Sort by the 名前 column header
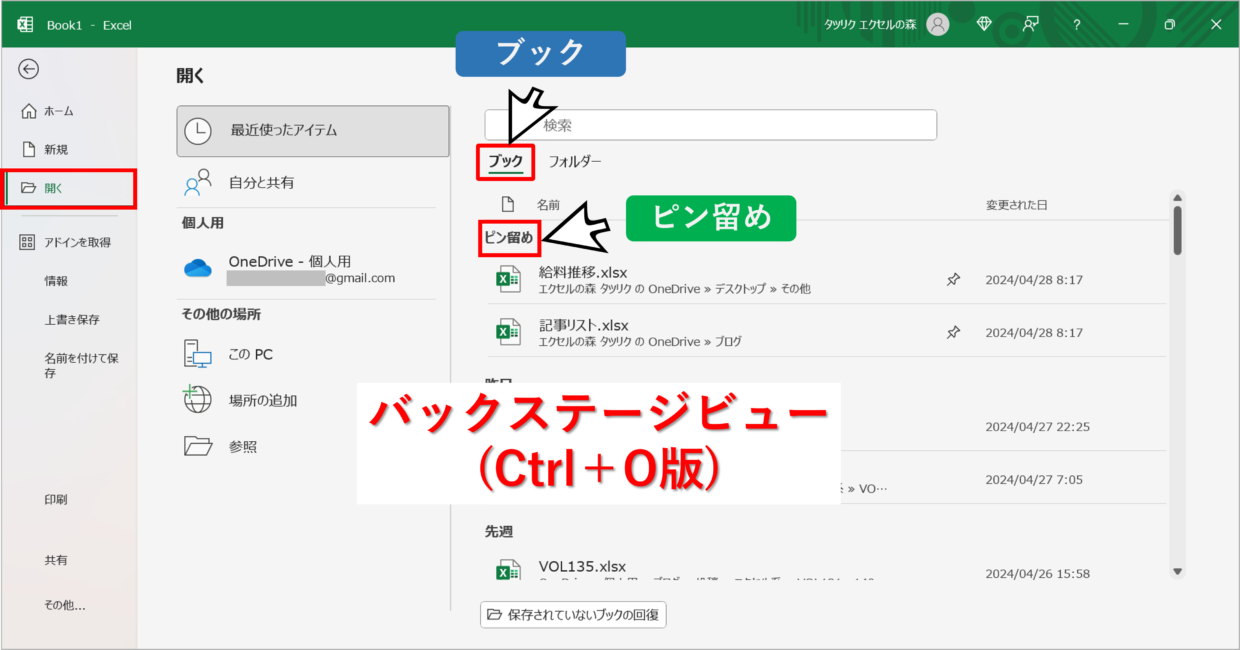 (548, 205)
